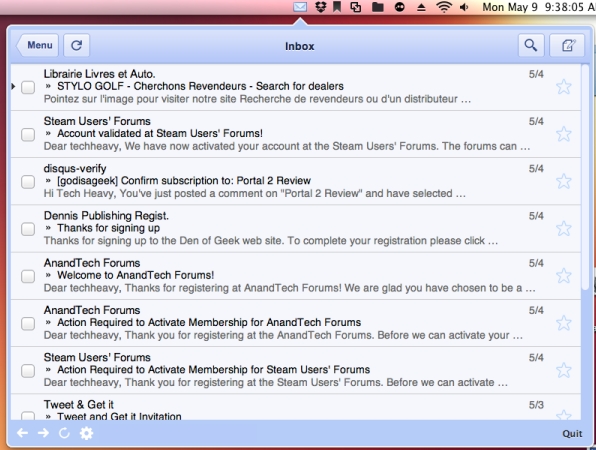Click sender name disqus-verify
This screenshot has width=596, height=450.
75,168
